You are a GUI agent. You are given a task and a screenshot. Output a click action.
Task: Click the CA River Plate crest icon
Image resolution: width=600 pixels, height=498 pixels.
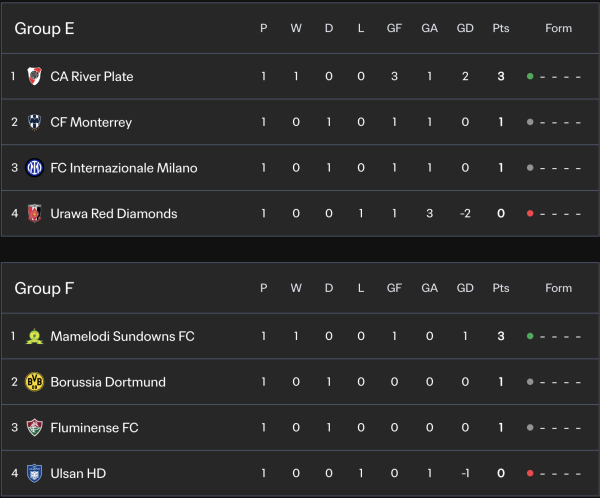pyautogui.click(x=35, y=76)
